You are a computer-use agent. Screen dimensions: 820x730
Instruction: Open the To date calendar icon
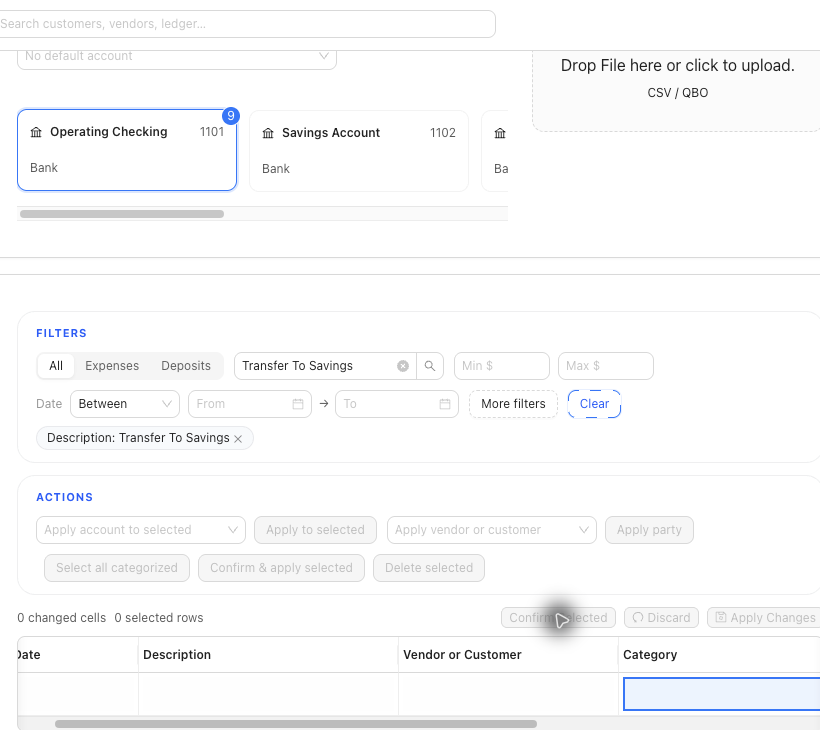click(445, 404)
